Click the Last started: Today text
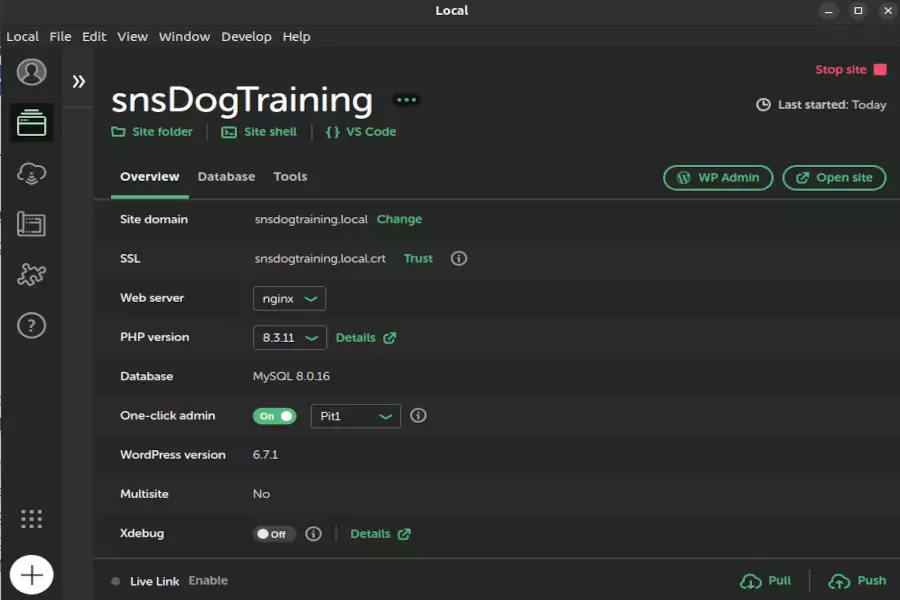 (832, 105)
